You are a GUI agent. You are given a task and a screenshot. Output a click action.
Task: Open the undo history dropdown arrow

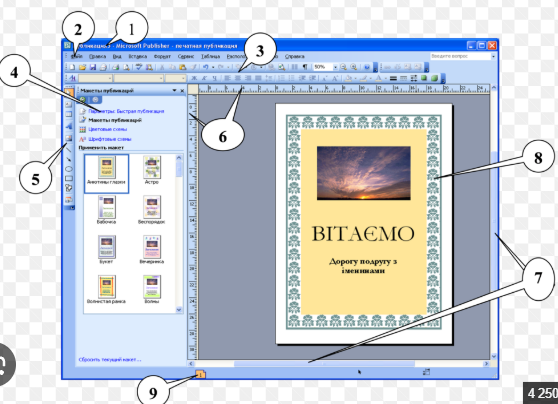pos(213,67)
